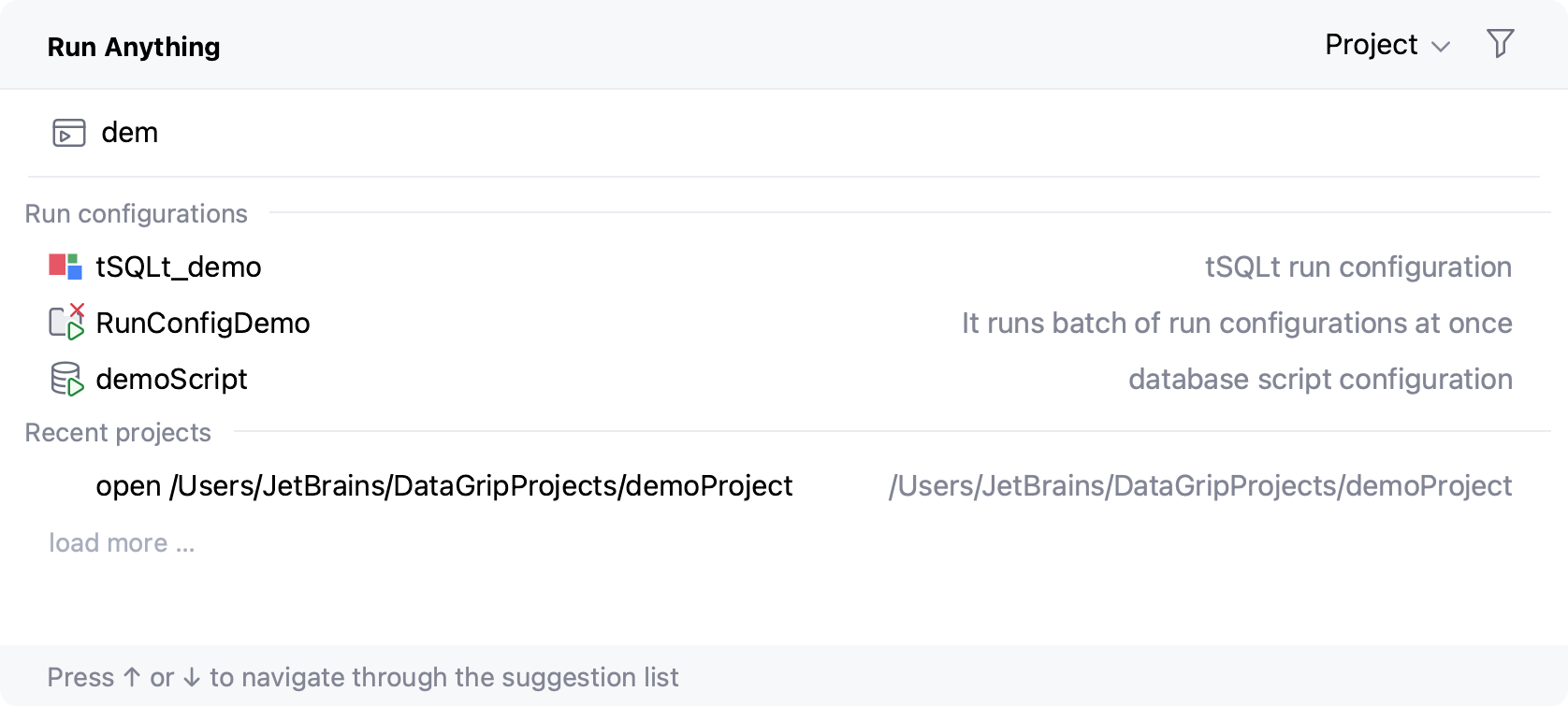Click the "database script configuration" description text
1568x706 pixels.
click(1319, 380)
